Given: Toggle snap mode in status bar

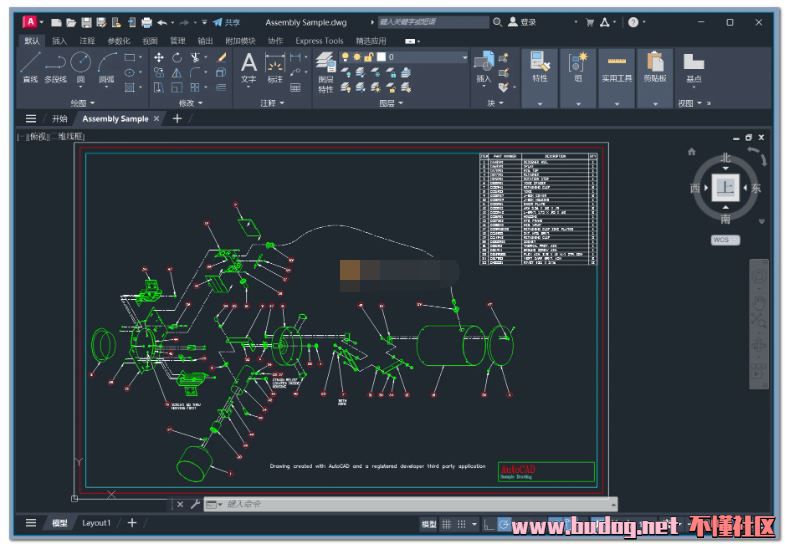Looking at the screenshot, I should [461, 524].
